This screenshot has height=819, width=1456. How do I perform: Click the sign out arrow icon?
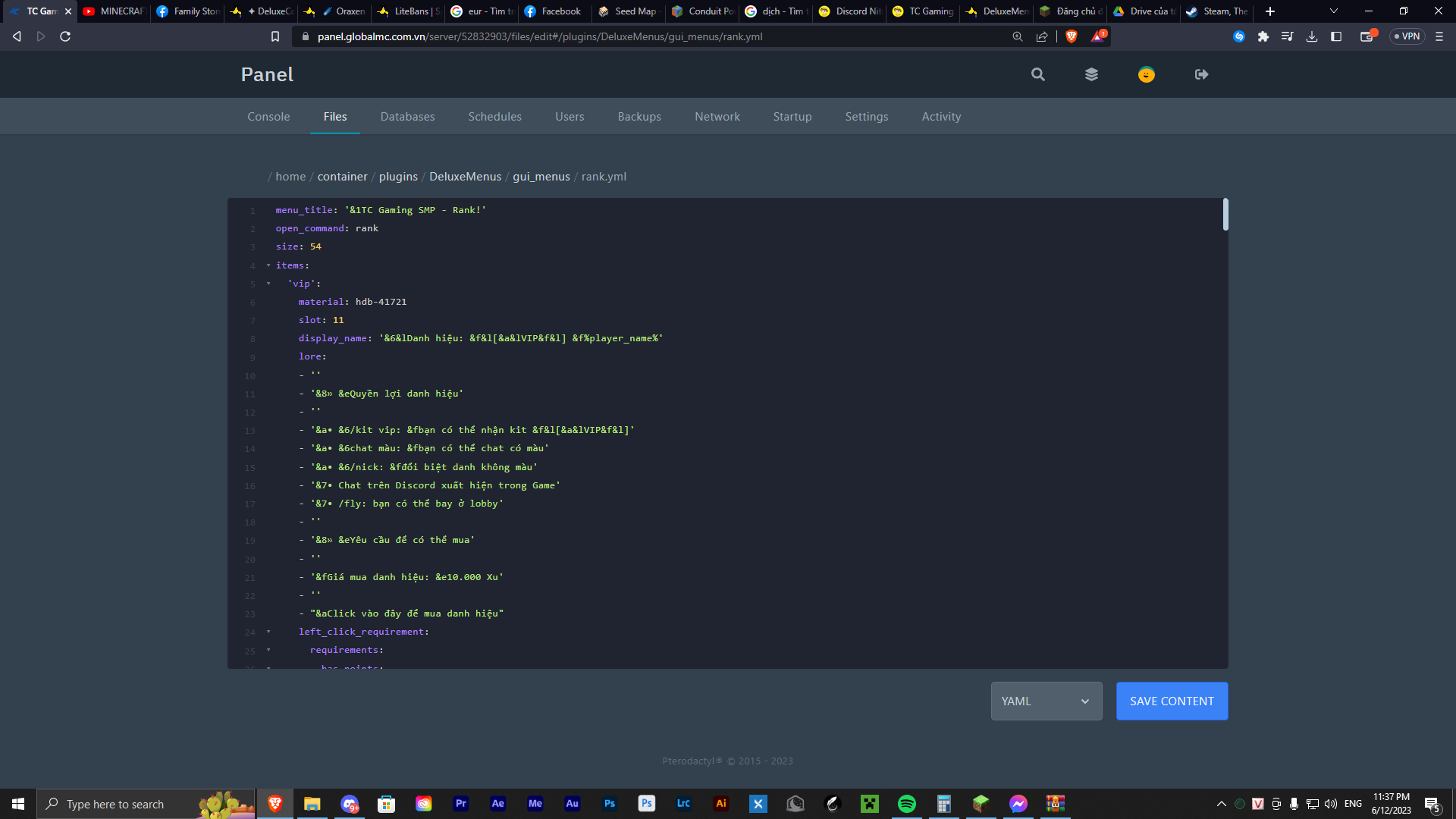tap(1201, 74)
